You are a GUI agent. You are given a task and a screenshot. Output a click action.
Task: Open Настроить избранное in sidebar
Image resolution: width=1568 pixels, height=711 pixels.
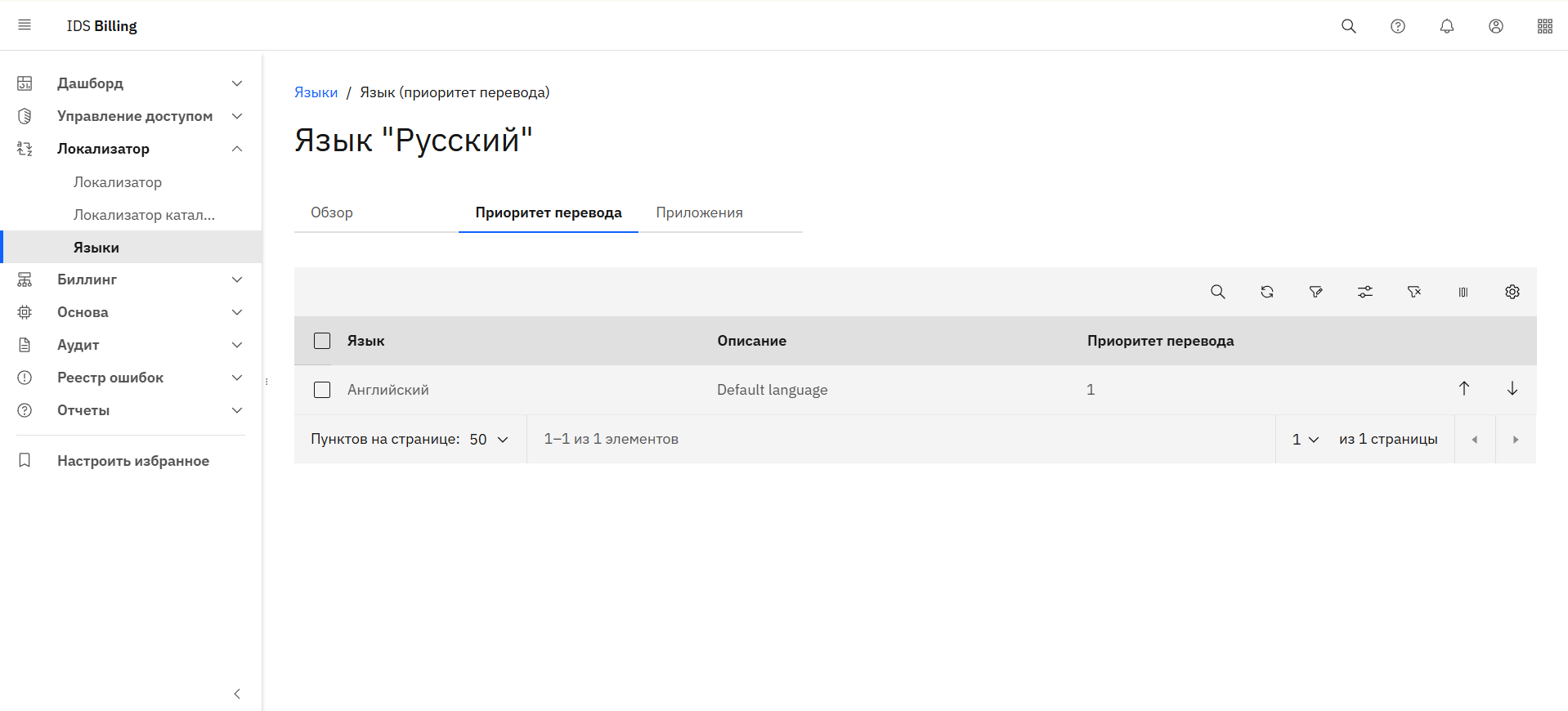[132, 461]
